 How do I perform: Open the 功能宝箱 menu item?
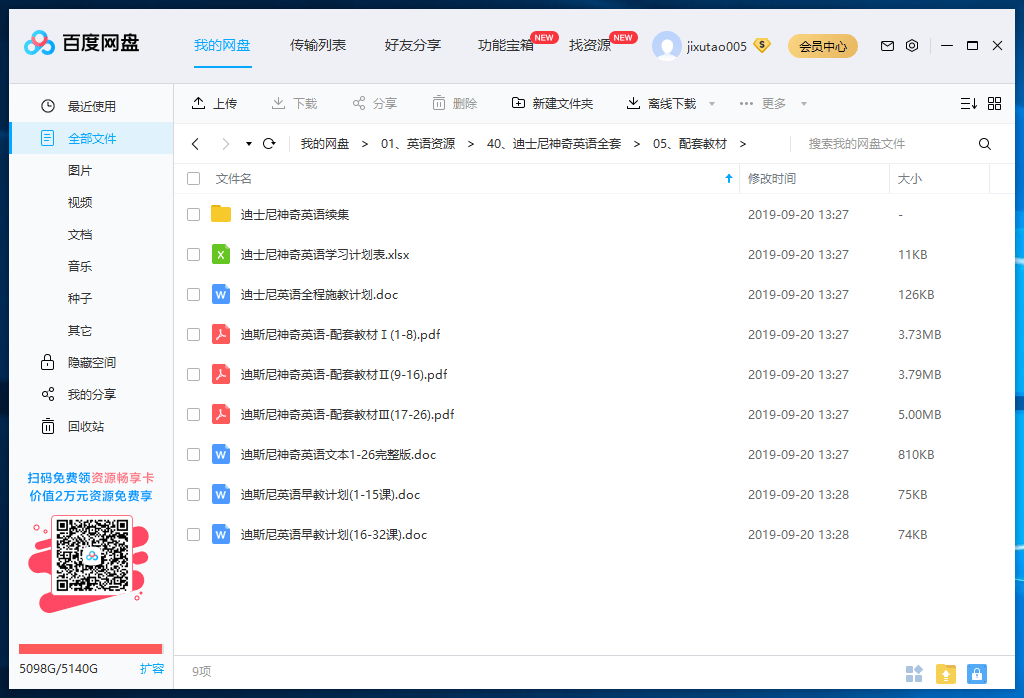508,44
